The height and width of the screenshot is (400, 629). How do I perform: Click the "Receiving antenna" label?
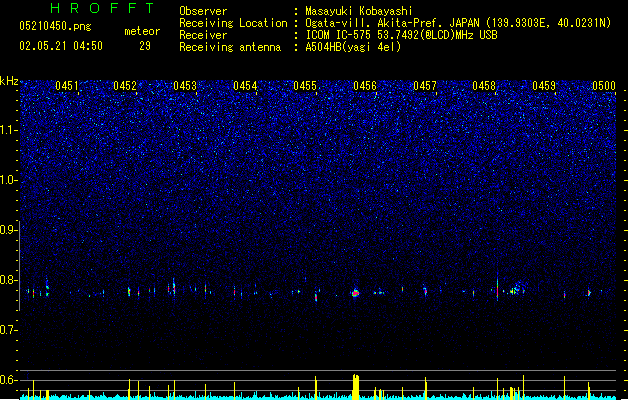(230, 47)
